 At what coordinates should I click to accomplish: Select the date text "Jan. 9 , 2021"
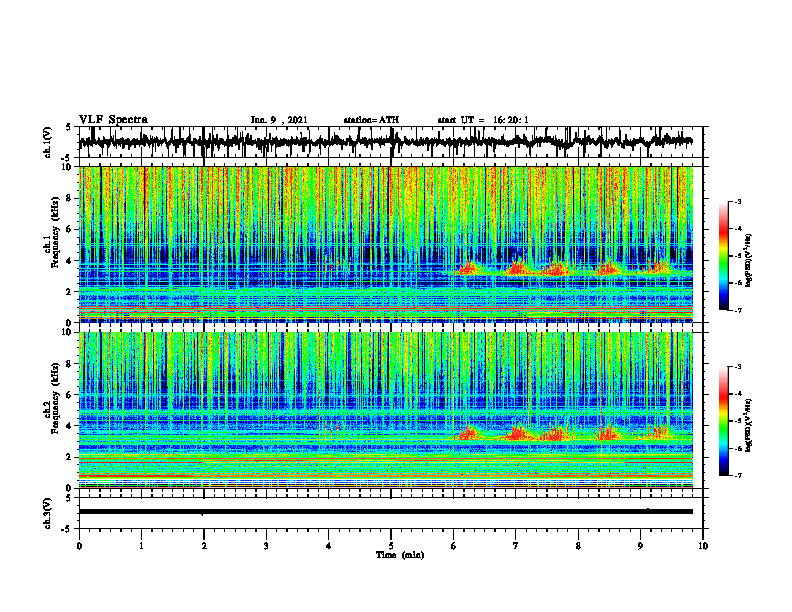pyautogui.click(x=279, y=120)
